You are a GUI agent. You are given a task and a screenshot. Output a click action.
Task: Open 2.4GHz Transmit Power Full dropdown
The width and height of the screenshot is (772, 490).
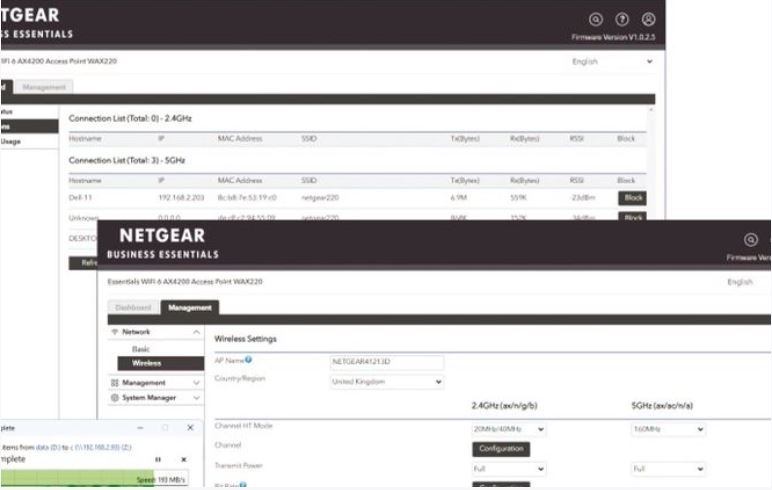(x=509, y=468)
